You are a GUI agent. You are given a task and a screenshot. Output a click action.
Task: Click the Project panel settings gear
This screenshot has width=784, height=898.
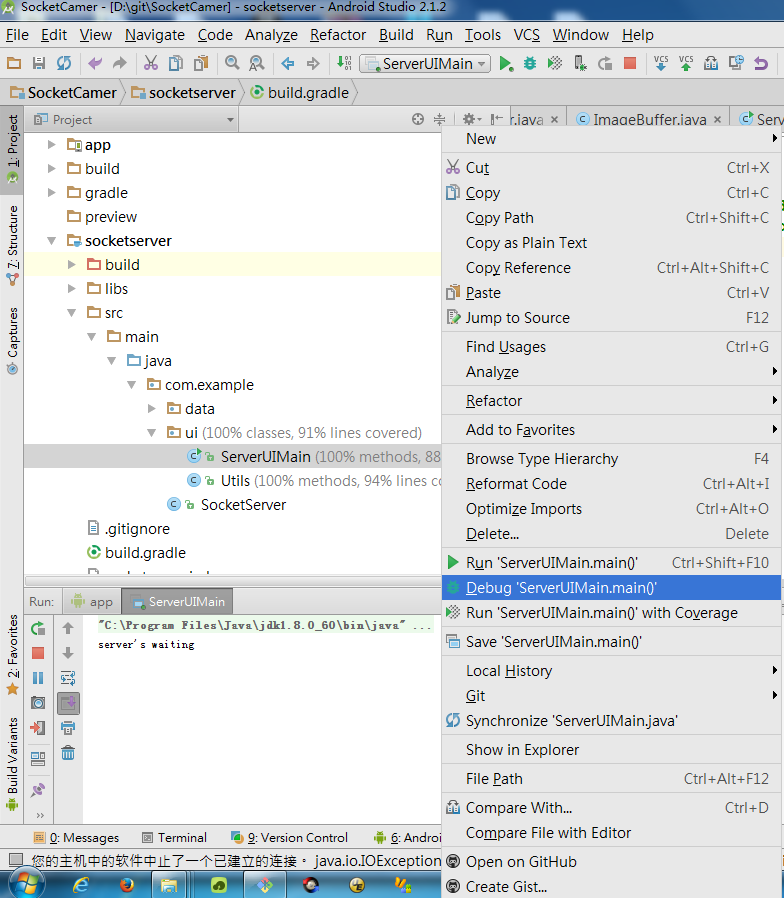tap(471, 119)
